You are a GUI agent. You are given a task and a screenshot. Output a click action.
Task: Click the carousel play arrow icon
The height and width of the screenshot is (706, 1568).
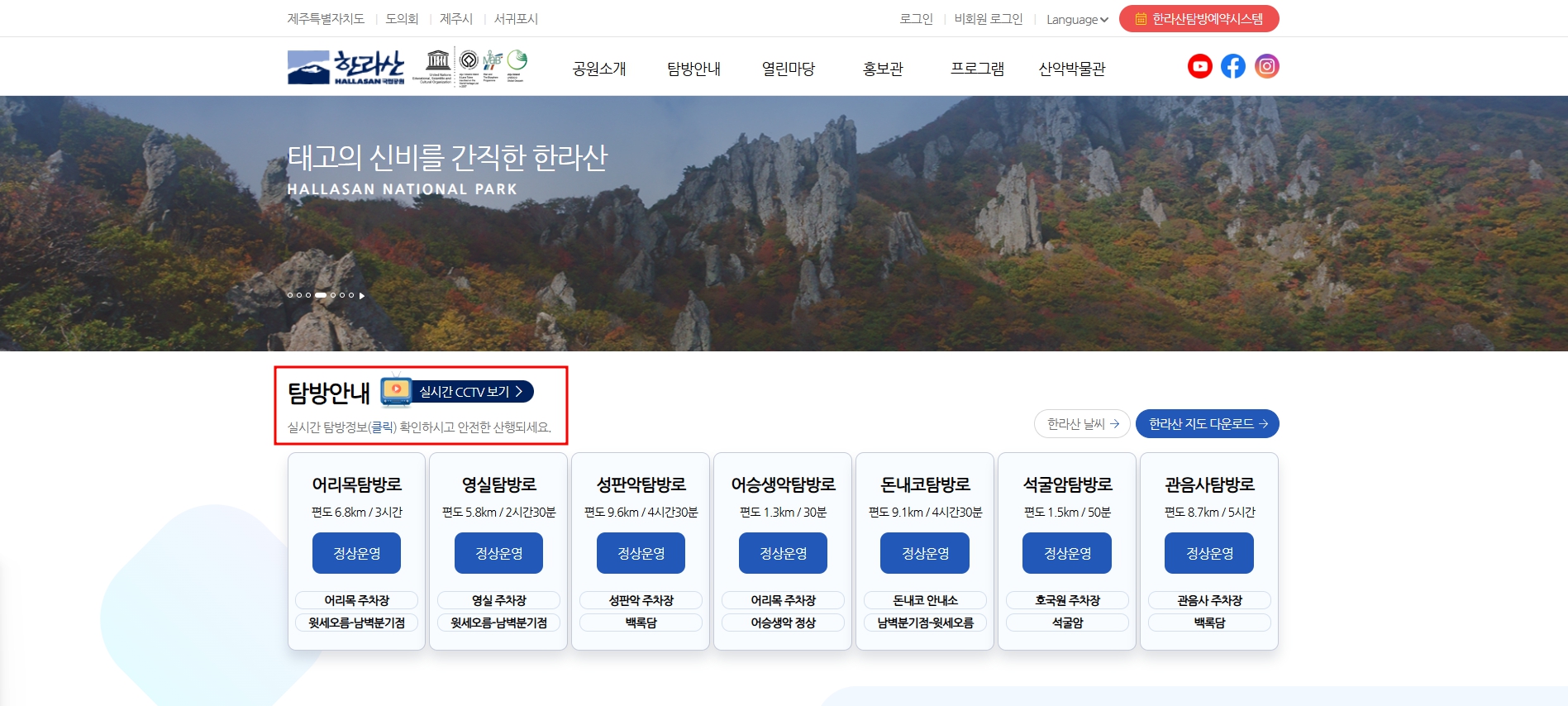point(361,295)
